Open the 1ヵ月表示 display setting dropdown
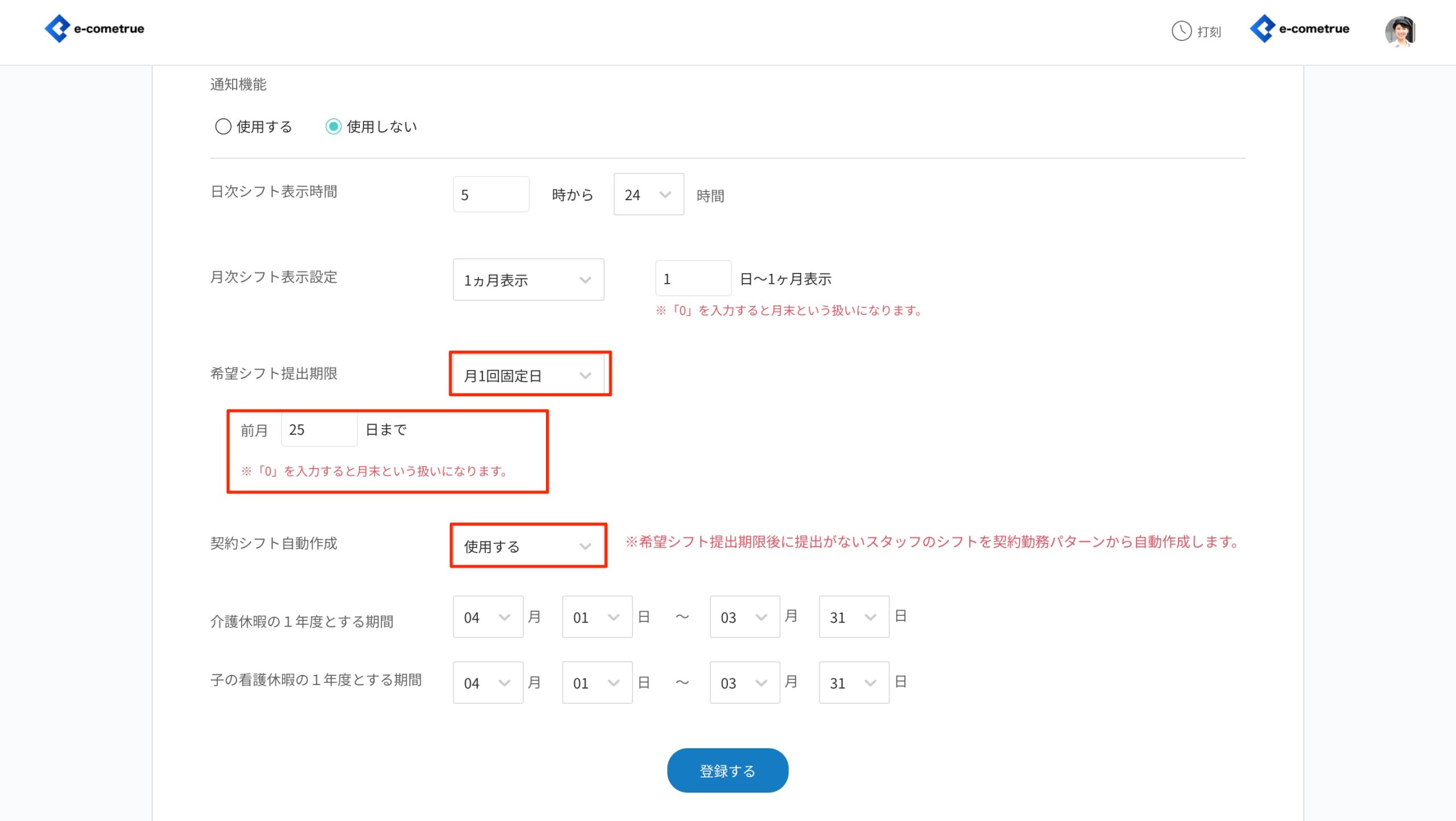This screenshot has height=821, width=1456. pyautogui.click(x=528, y=279)
